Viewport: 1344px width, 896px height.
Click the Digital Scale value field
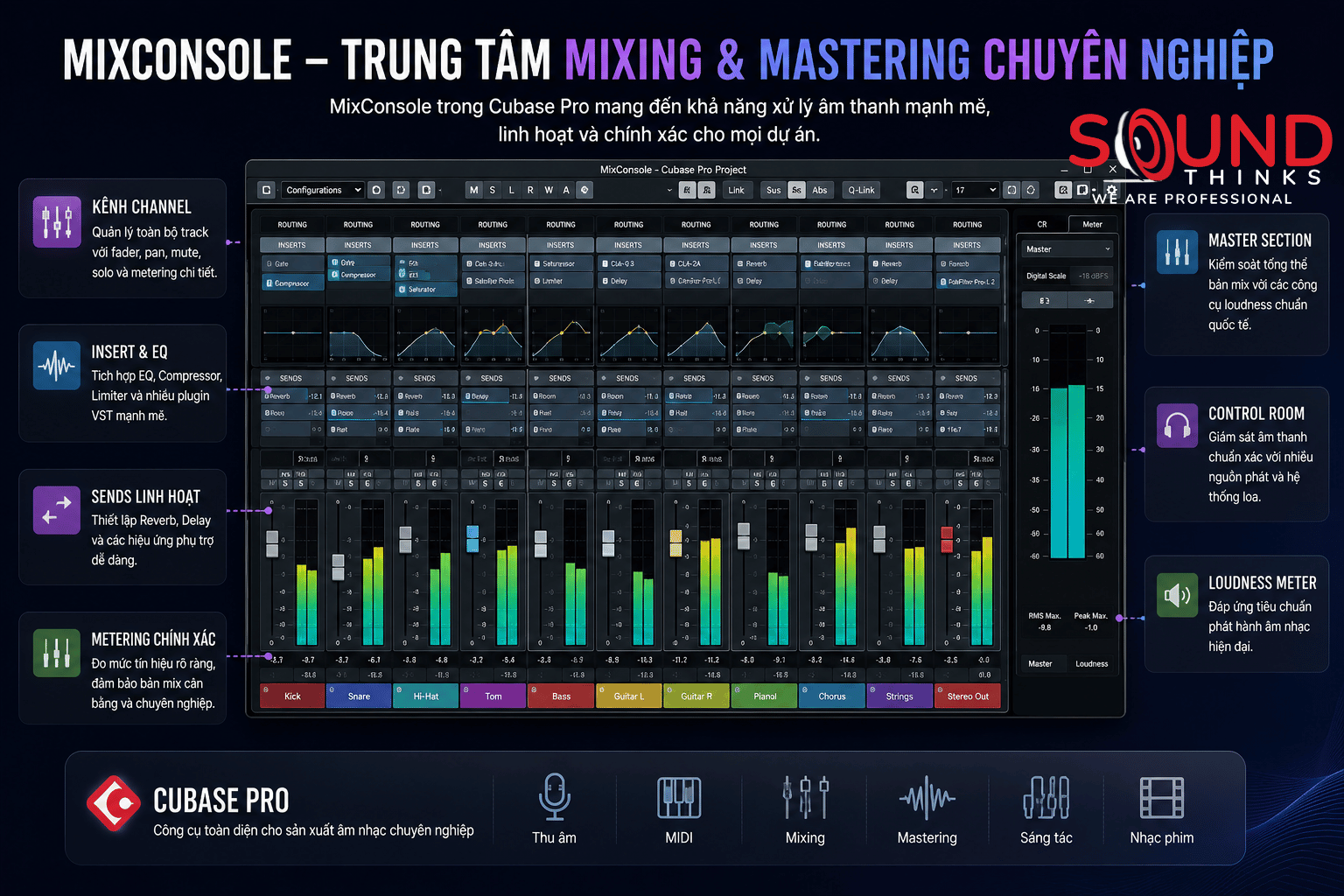pyautogui.click(x=1093, y=276)
